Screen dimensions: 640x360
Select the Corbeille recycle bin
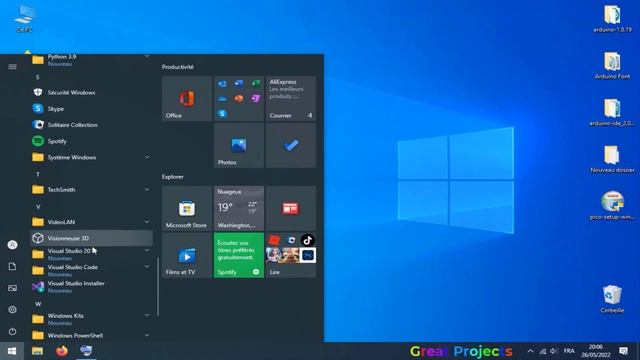[x=612, y=299]
